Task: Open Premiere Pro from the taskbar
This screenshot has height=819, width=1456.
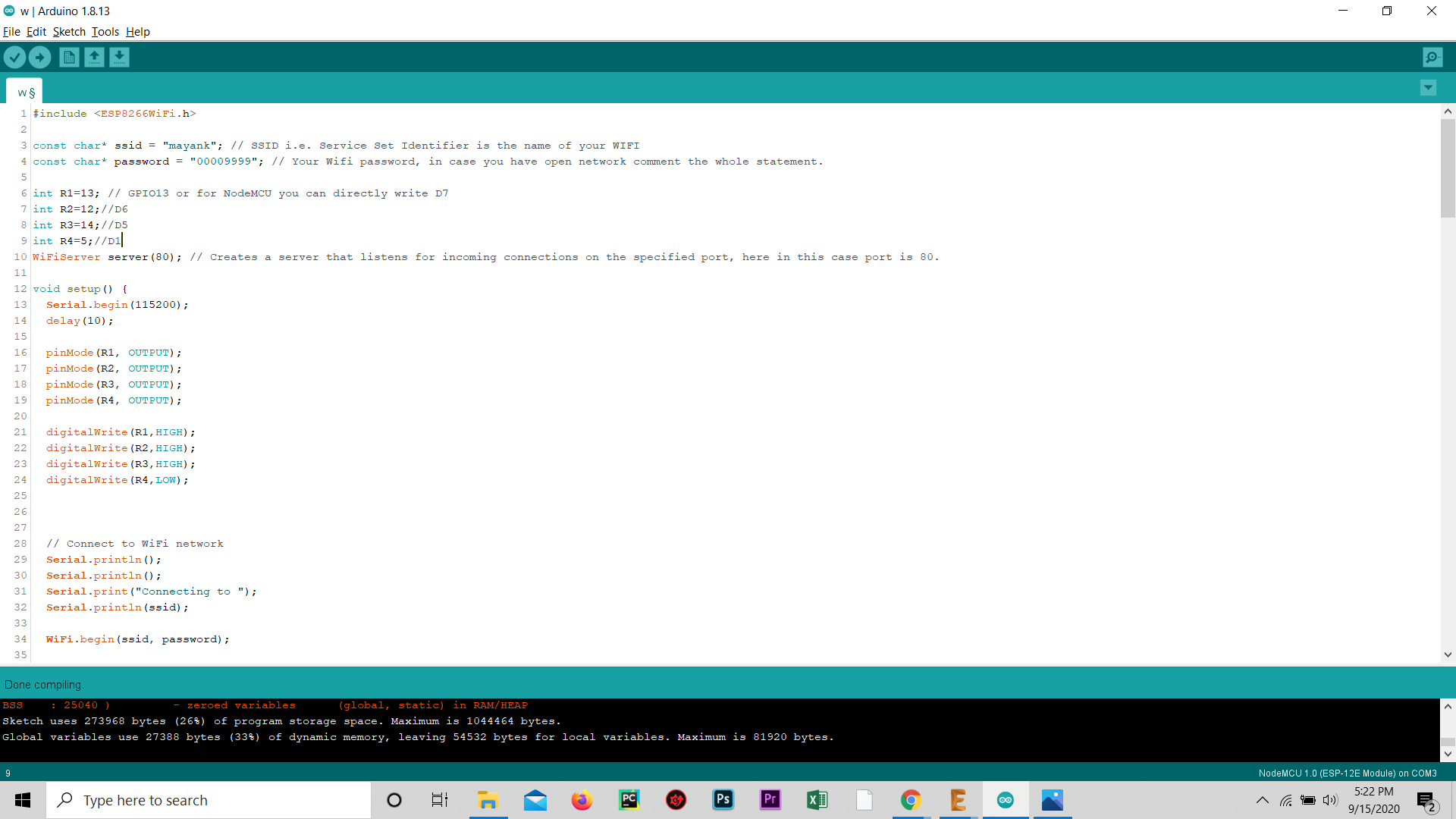Action: point(770,800)
